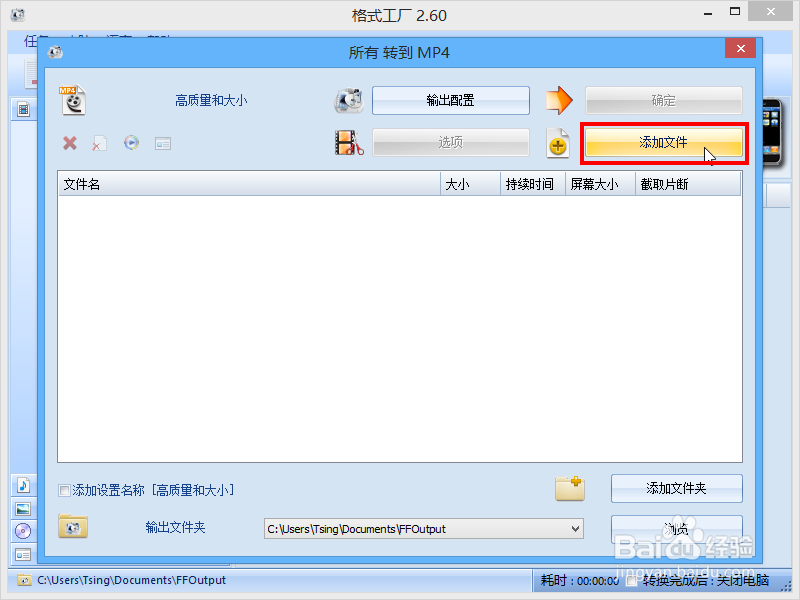The image size is (800, 600).
Task: Open the video category film icon in sidebar
Action: [x=23, y=109]
